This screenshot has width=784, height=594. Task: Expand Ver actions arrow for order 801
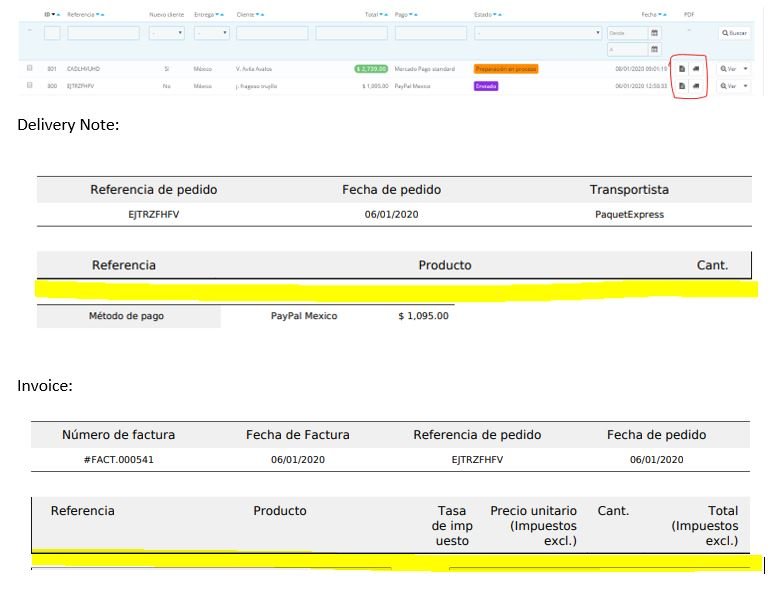click(x=746, y=69)
